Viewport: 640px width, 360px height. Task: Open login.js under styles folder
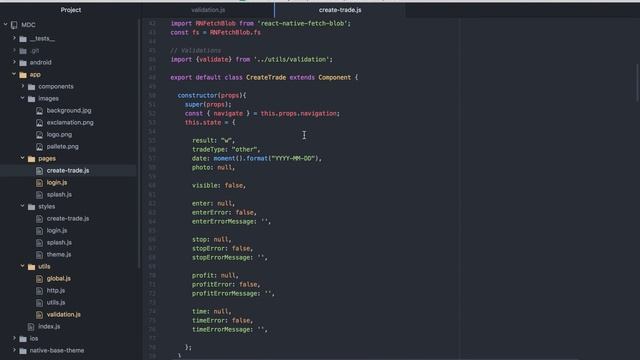coord(57,231)
